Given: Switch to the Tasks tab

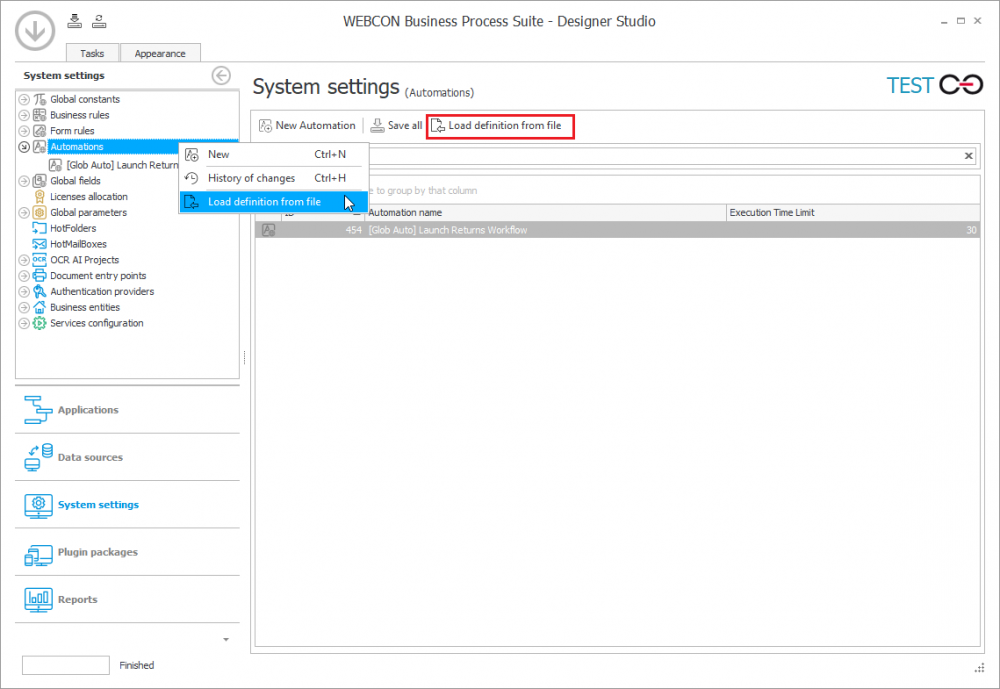Looking at the screenshot, I should pyautogui.click(x=92, y=53).
